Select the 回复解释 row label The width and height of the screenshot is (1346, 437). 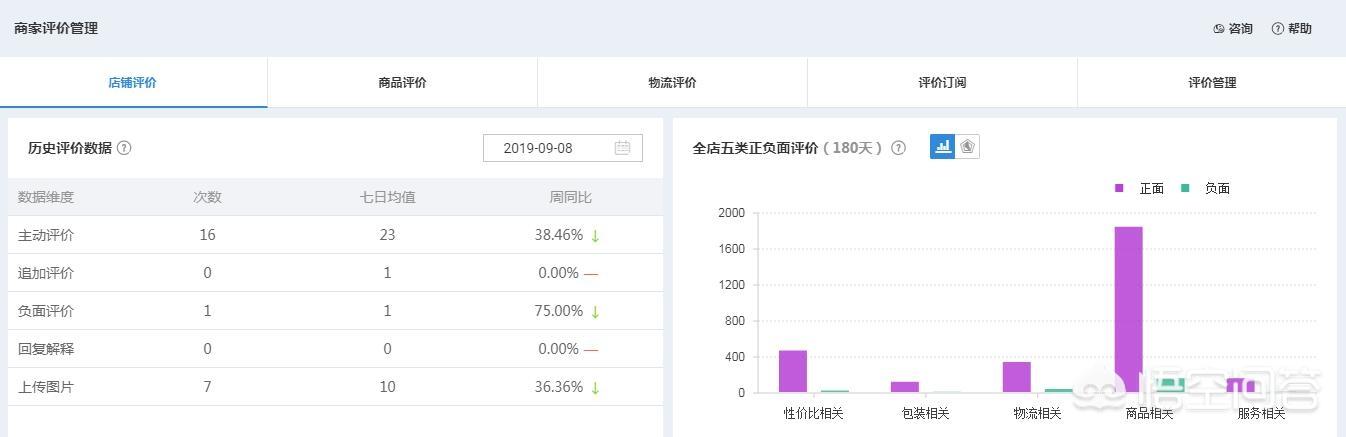point(46,349)
